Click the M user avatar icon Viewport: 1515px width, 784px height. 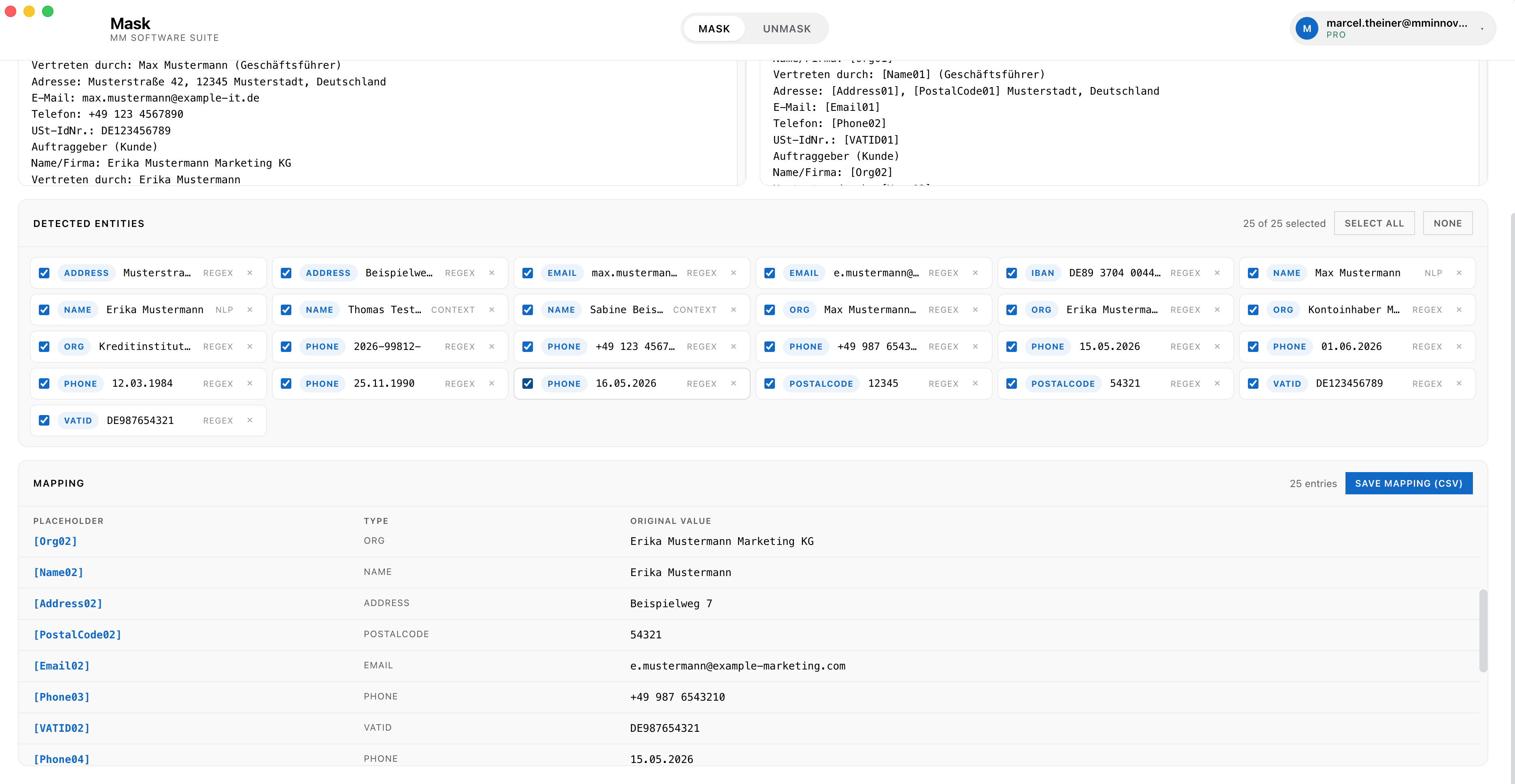(1307, 28)
